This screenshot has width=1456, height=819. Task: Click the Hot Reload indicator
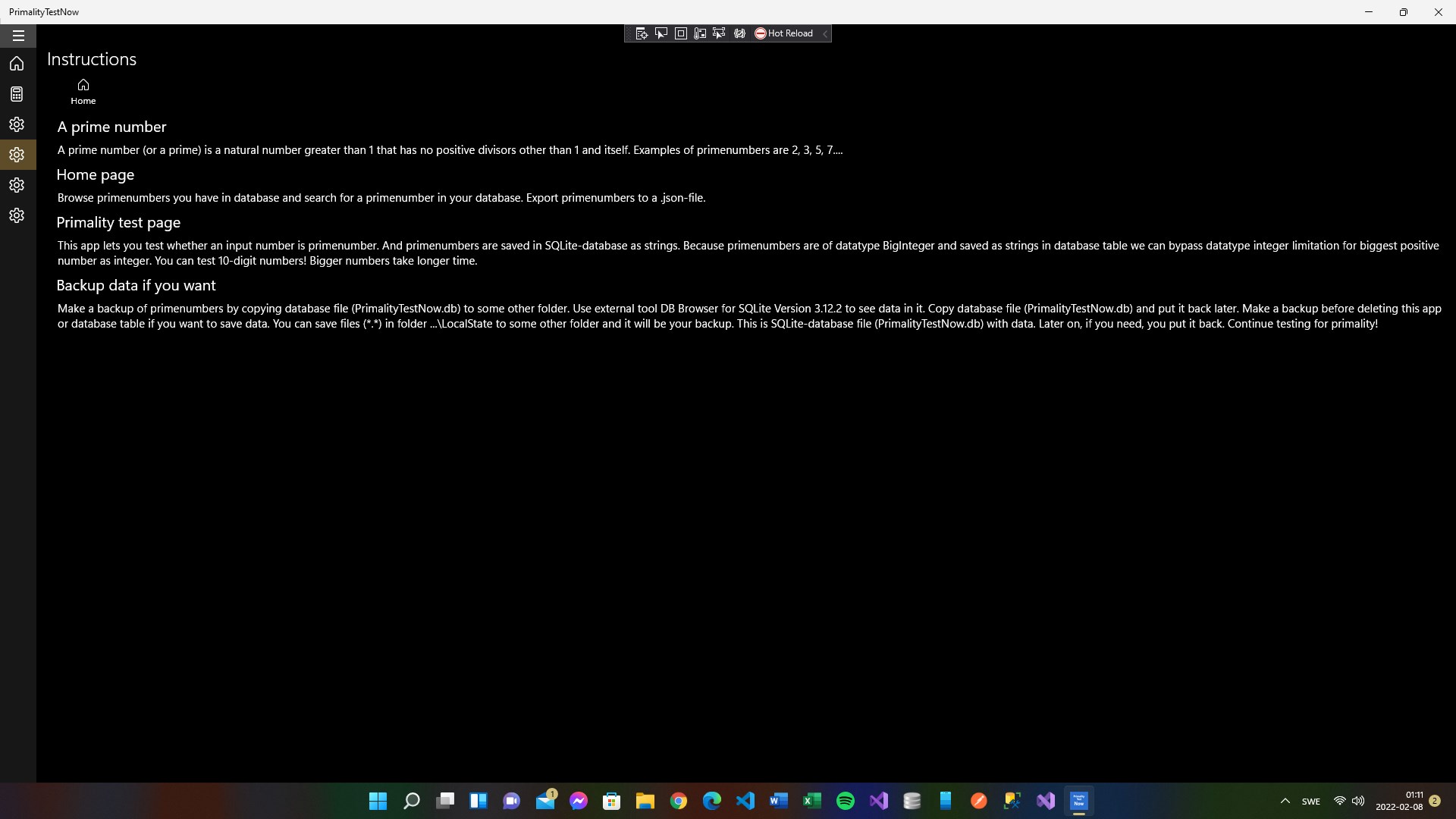783,33
